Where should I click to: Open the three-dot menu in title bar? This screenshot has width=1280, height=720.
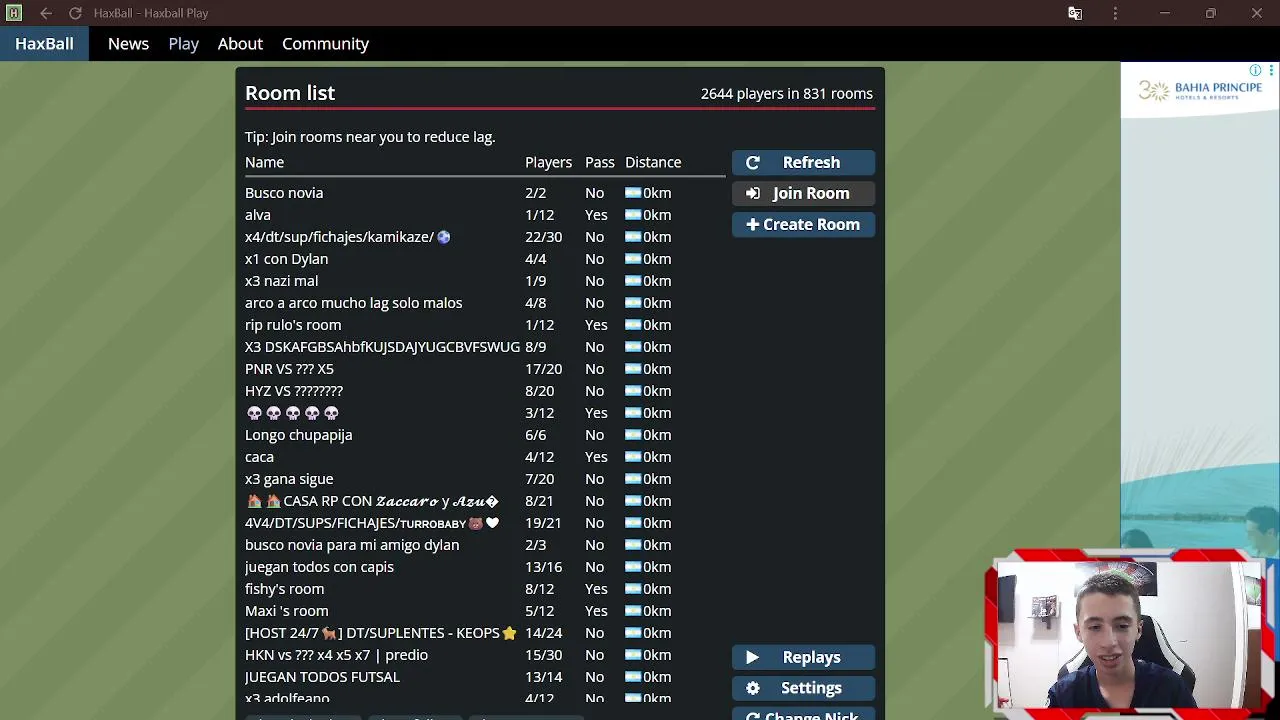point(1115,13)
